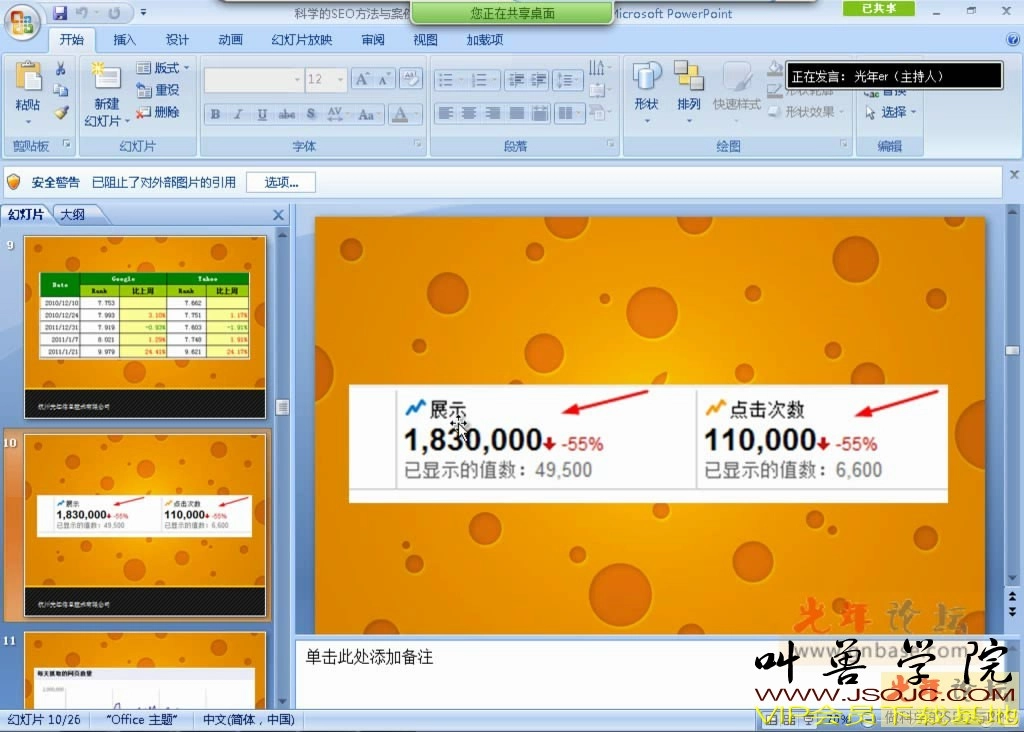Select slide 9 thumbnail in the panel
The image size is (1024, 732).
145,324
